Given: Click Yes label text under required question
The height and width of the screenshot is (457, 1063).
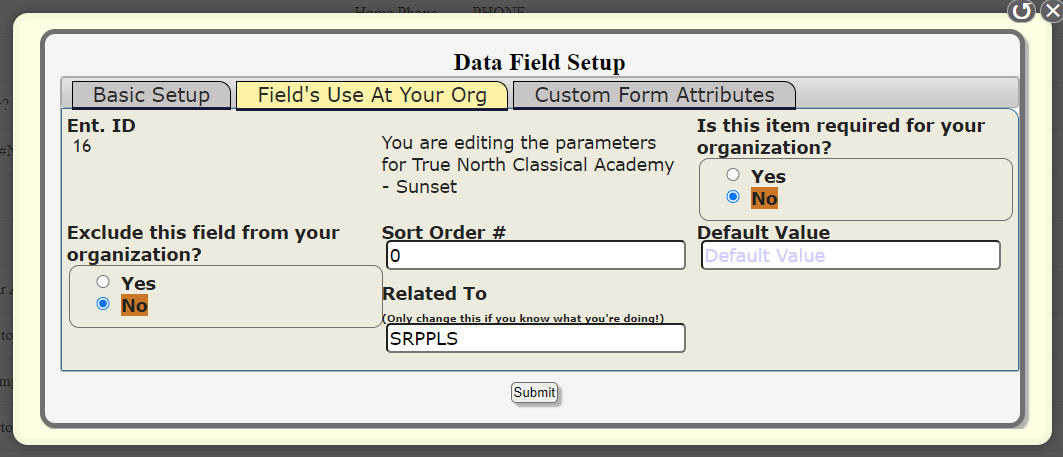Looking at the screenshot, I should click(x=768, y=176).
